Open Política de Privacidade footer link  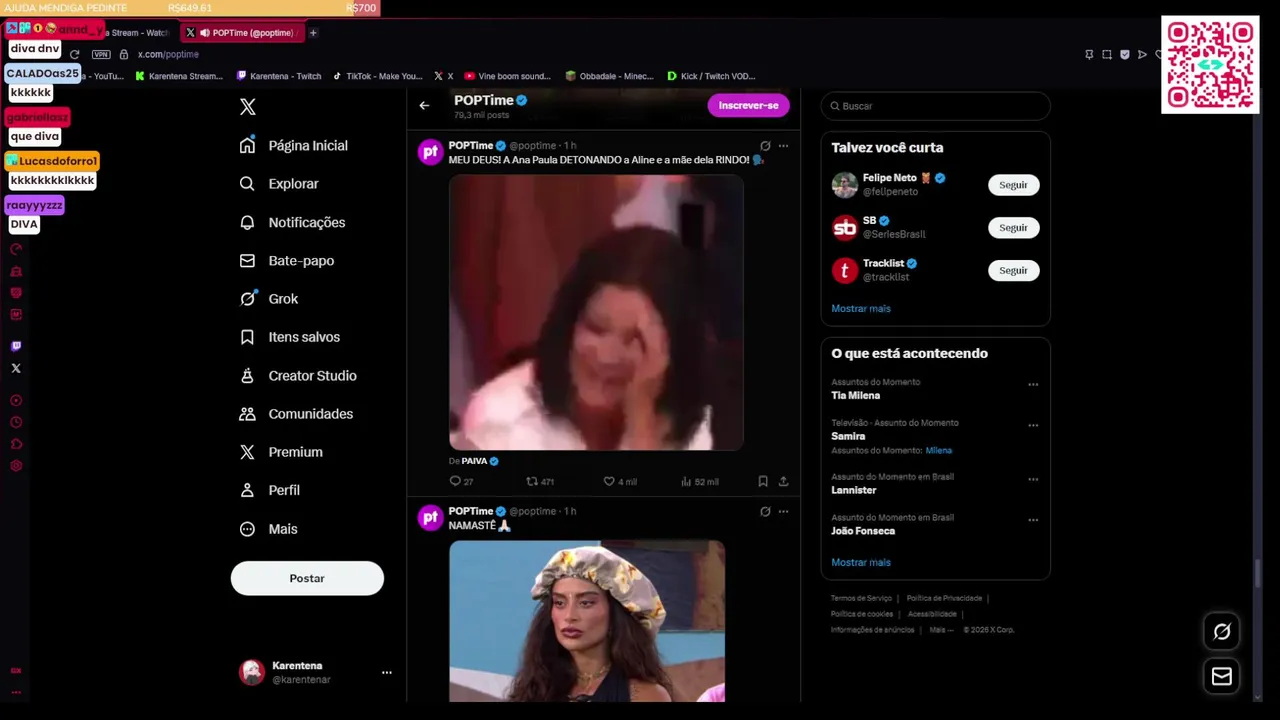944,598
